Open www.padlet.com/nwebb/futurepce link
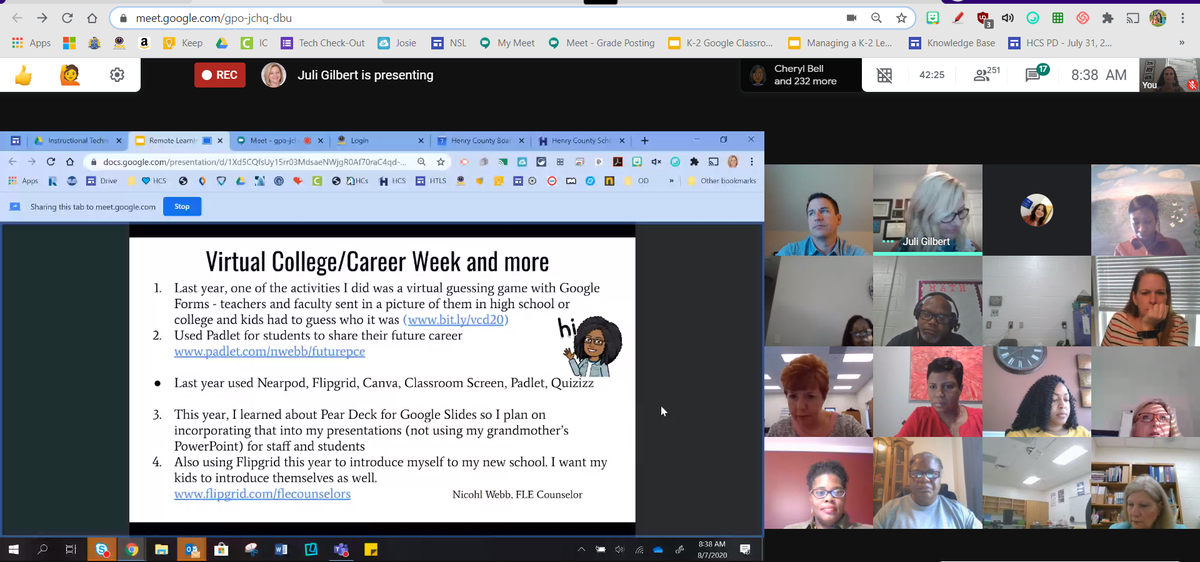The height and width of the screenshot is (562, 1200). [x=269, y=352]
